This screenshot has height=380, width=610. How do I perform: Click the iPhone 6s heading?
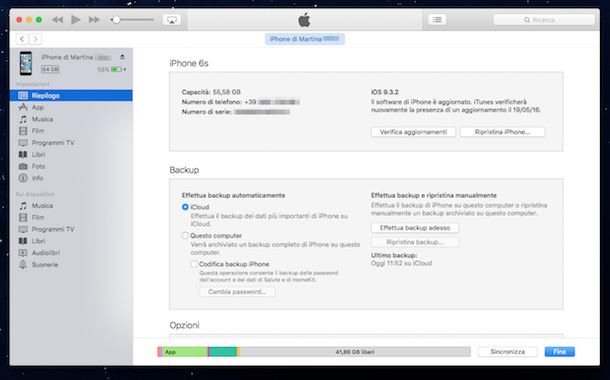pos(189,63)
